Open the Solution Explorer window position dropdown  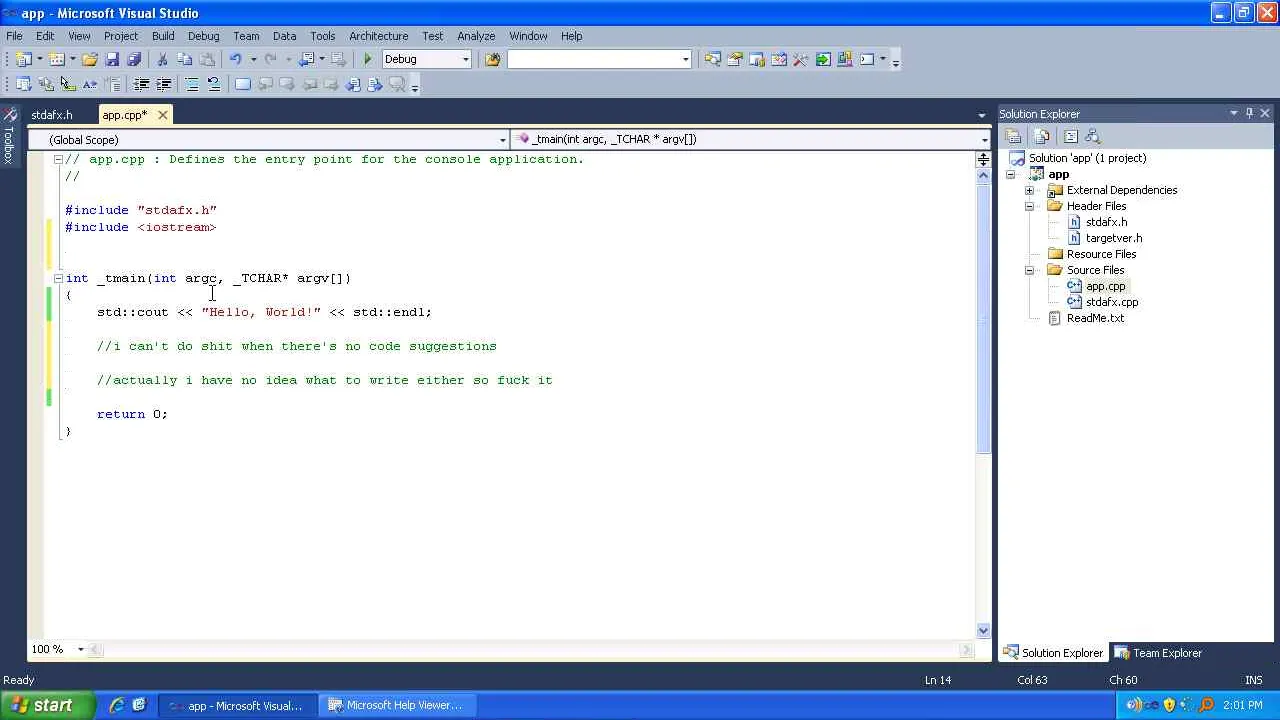pyautogui.click(x=1233, y=113)
